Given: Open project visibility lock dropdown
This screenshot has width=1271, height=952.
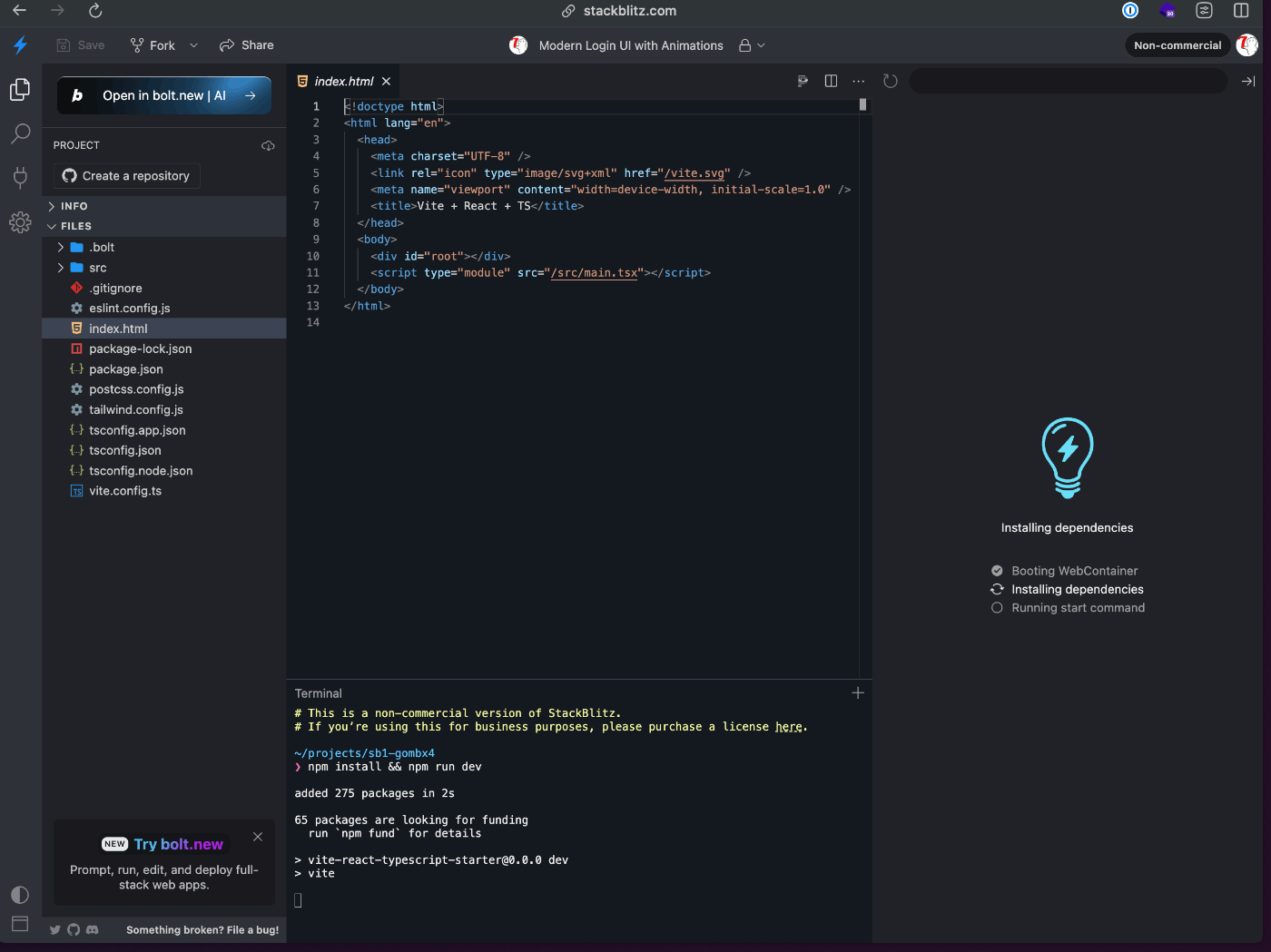Looking at the screenshot, I should point(752,45).
